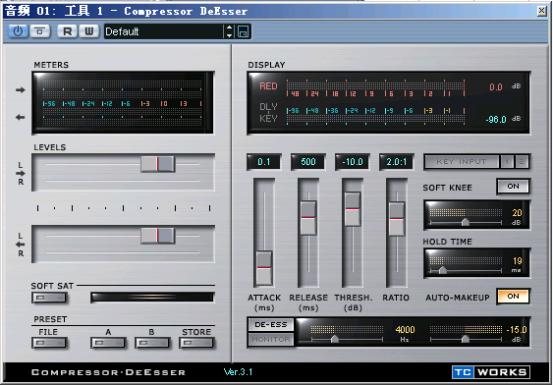Toggle the plugin power bypass button
553x385 pixels.
(x=18, y=31)
